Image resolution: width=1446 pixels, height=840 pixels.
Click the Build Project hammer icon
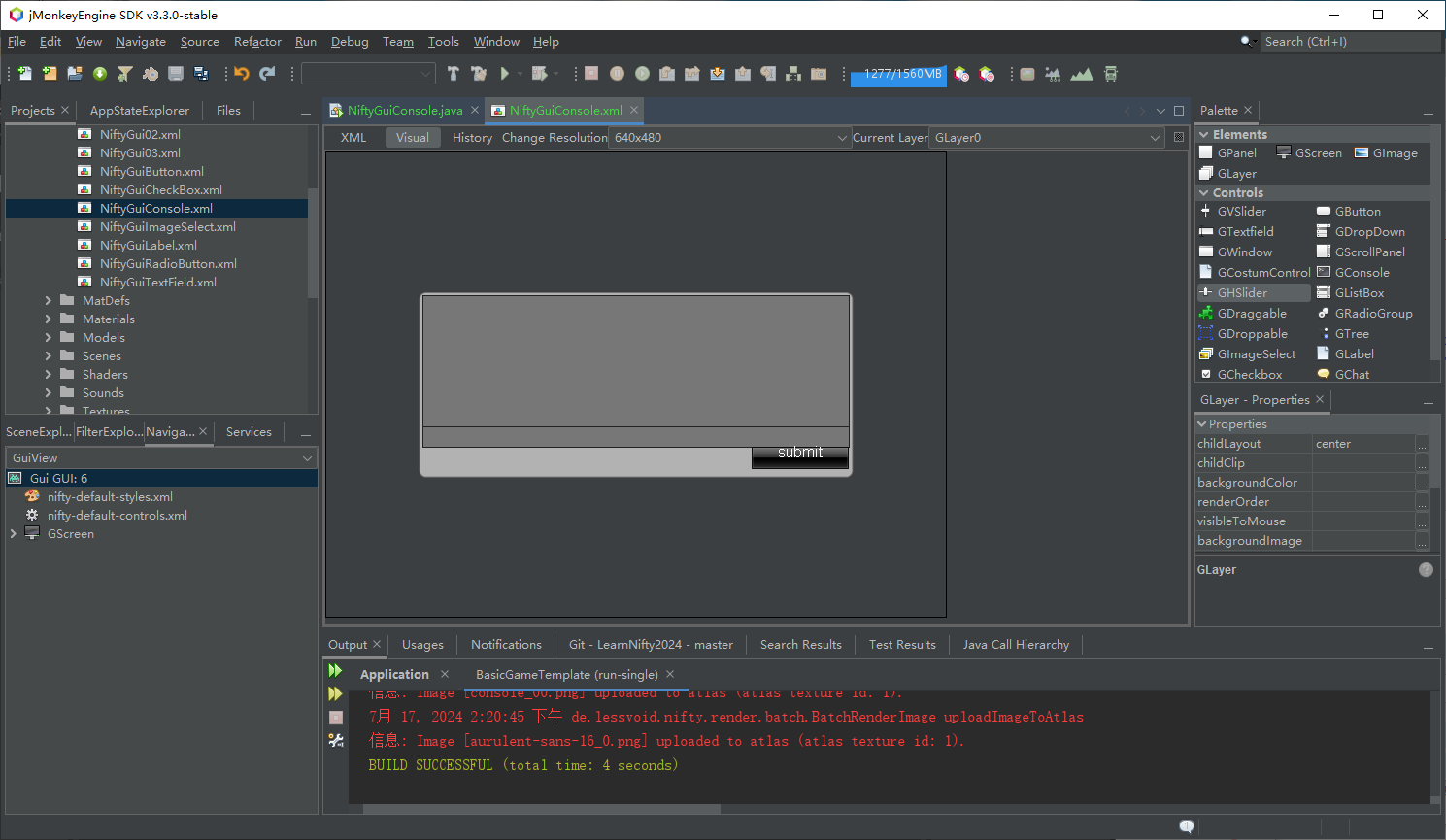(453, 74)
